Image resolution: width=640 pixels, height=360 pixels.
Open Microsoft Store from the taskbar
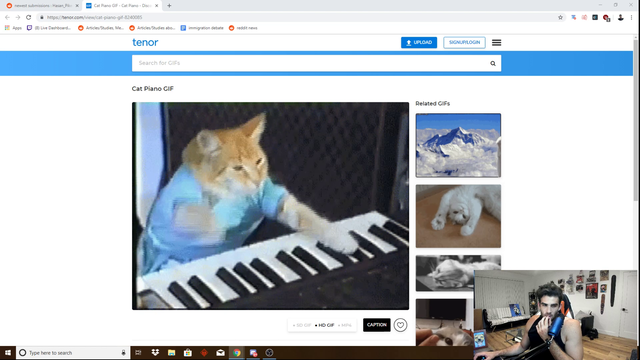(188, 353)
